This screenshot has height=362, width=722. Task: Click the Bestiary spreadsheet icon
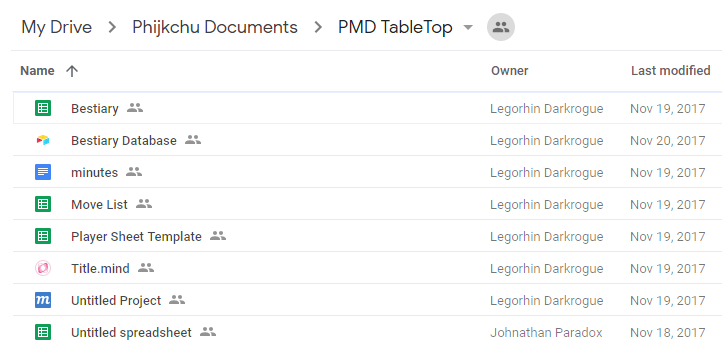coord(43,108)
